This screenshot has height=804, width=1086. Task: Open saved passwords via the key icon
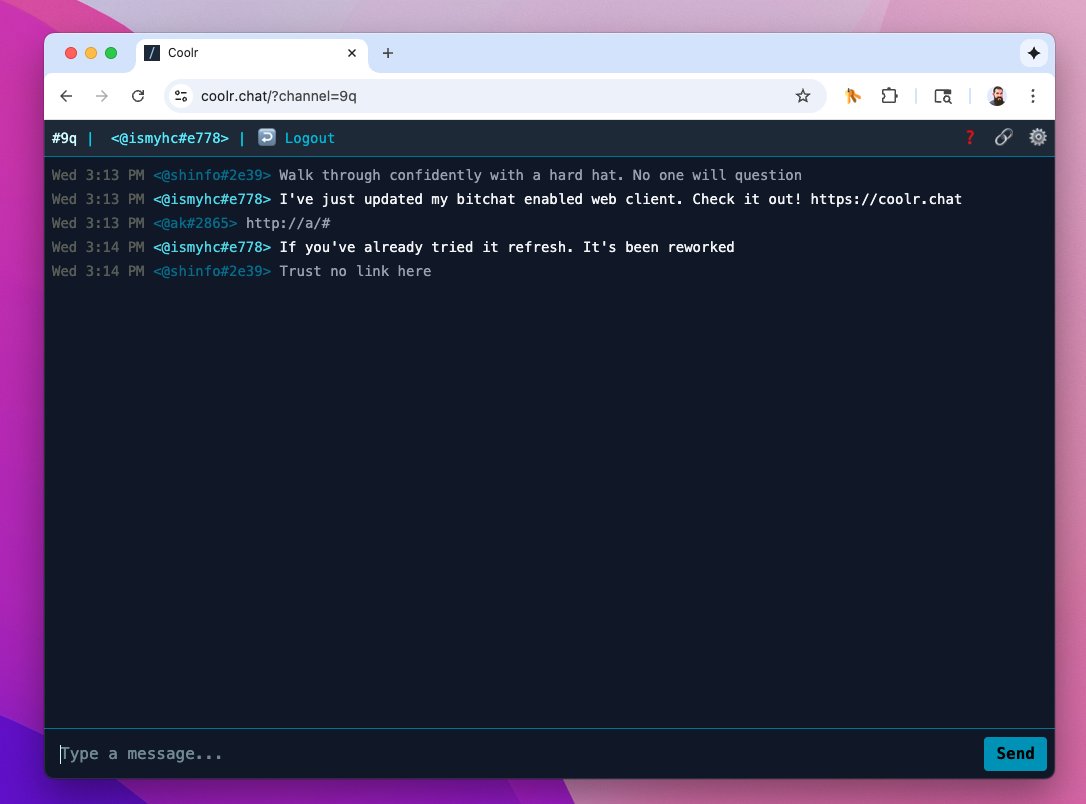pyautogui.click(x=852, y=95)
